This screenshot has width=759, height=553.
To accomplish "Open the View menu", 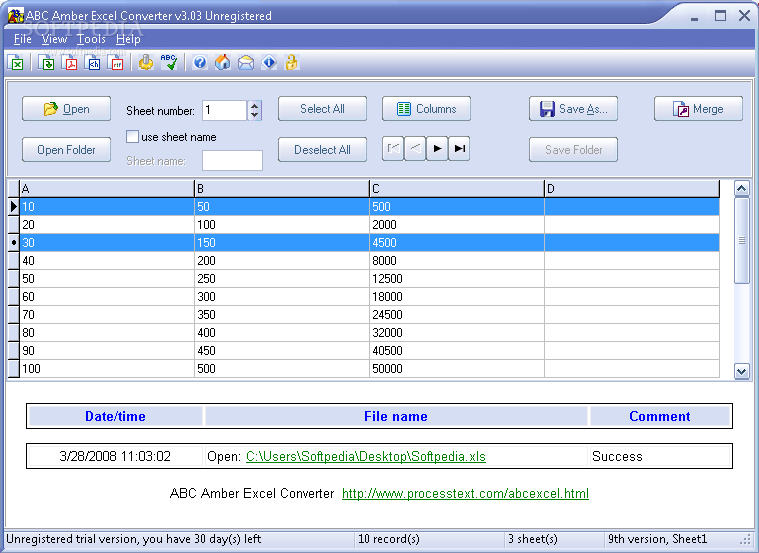I will point(54,39).
